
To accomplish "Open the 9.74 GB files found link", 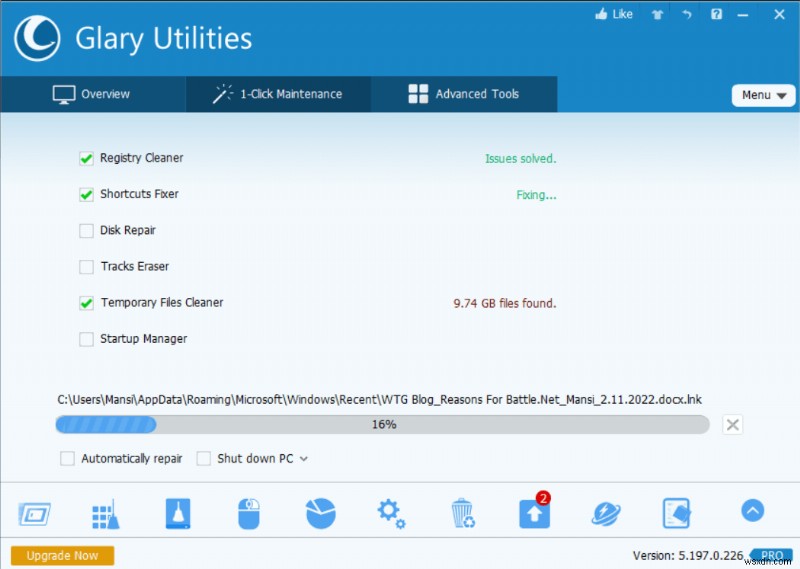I will pyautogui.click(x=505, y=303).
